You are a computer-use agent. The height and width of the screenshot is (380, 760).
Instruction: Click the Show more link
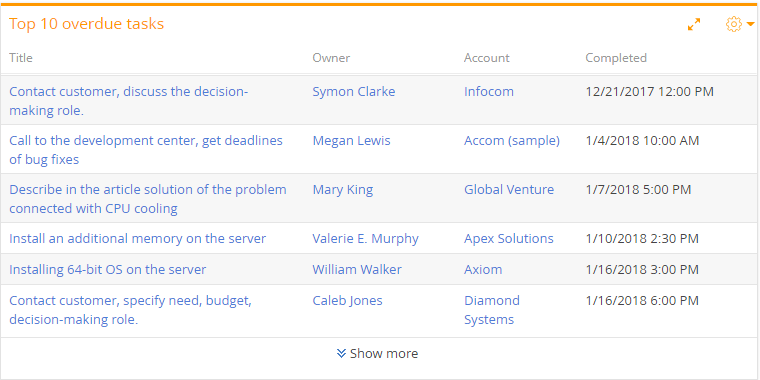pyautogui.click(x=377, y=353)
